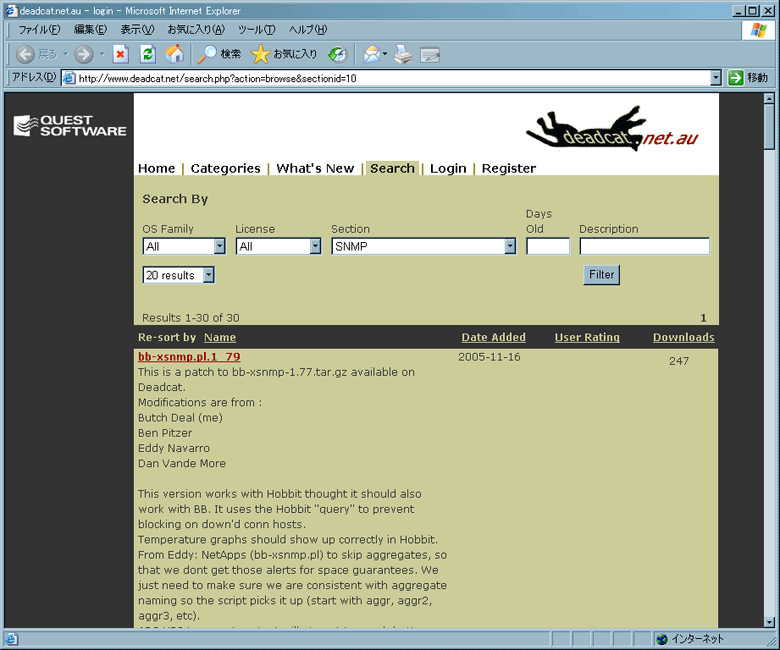Re-sort results by Name
Screen dimensions: 780x650
(x=220, y=337)
